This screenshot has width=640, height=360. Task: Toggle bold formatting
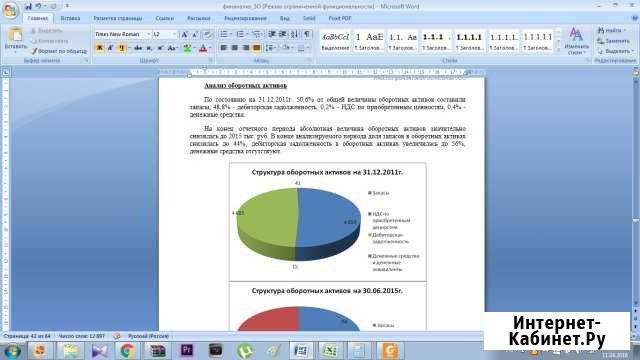coord(99,48)
